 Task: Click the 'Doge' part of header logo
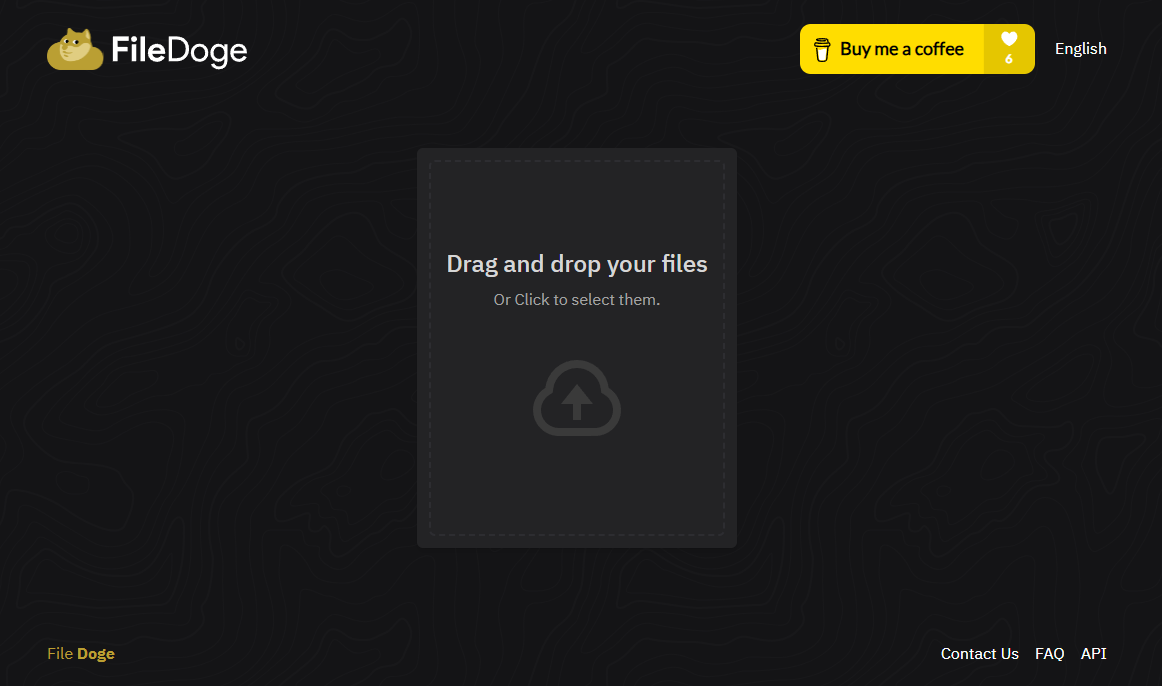coord(207,50)
